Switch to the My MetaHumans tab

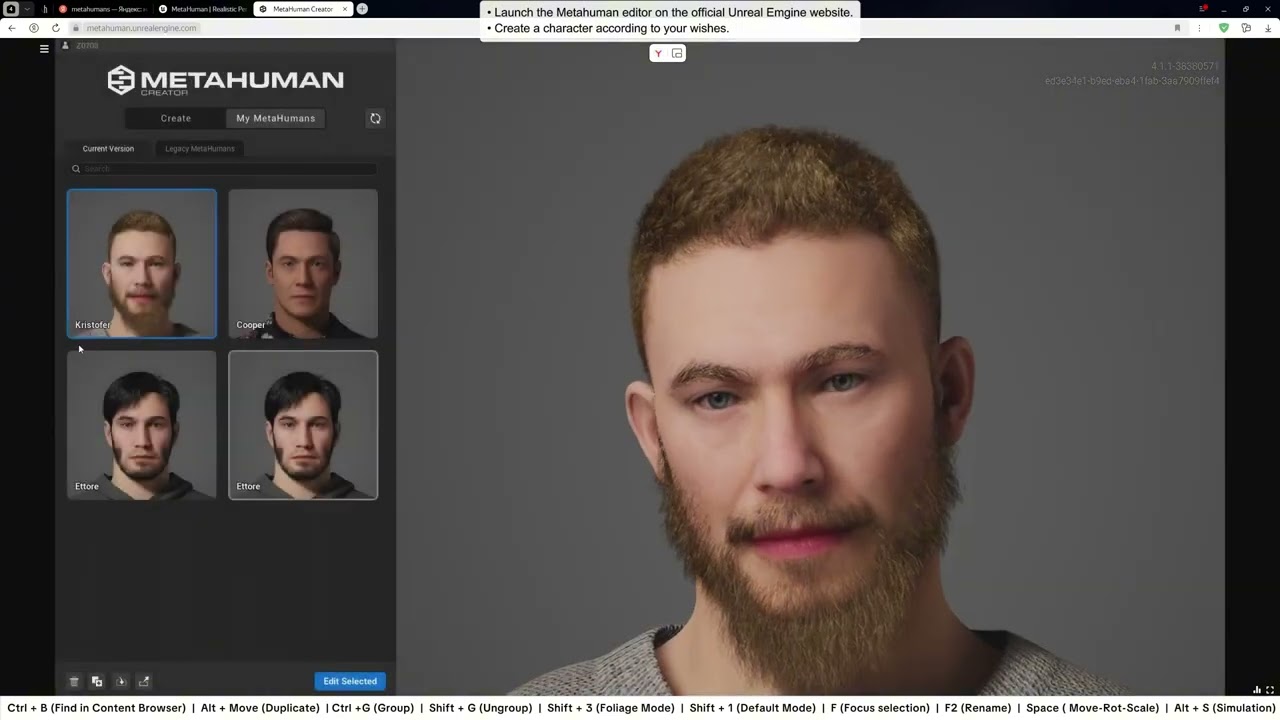point(276,118)
